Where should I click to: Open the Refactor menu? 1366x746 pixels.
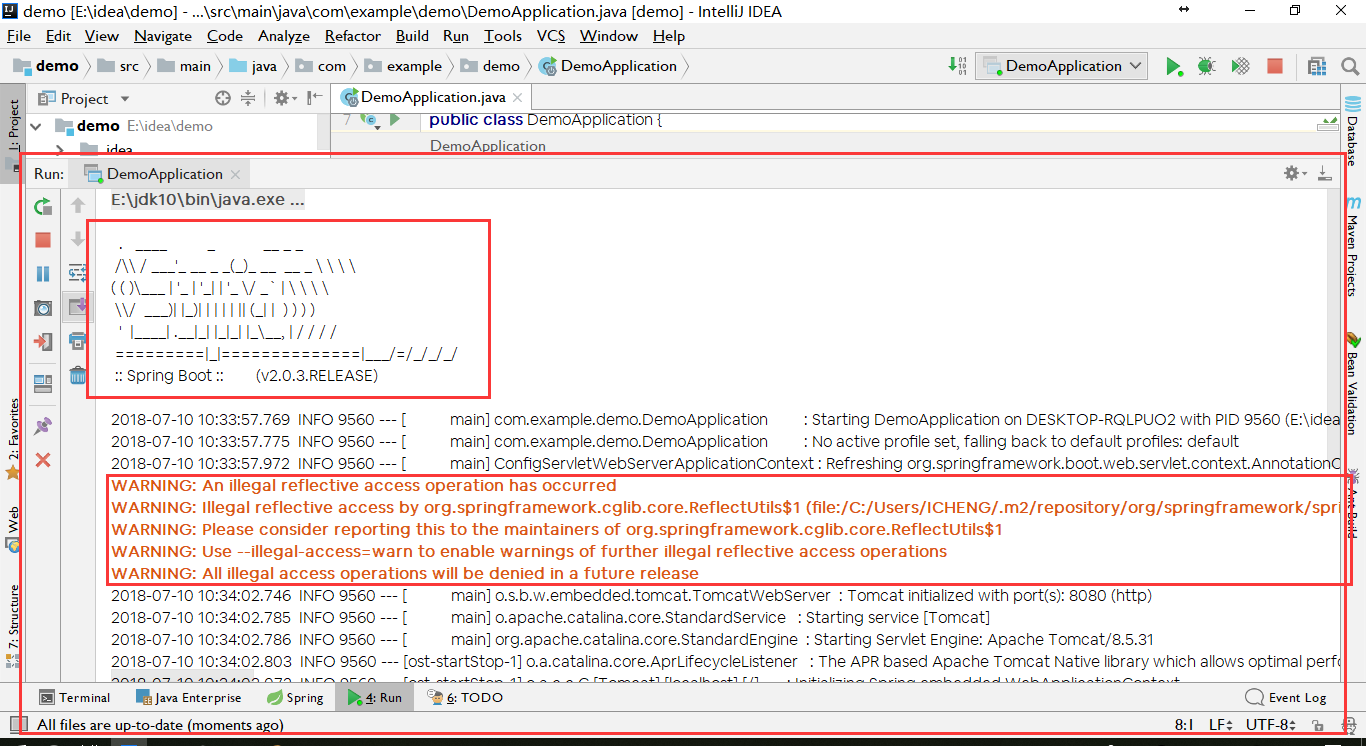[353, 36]
